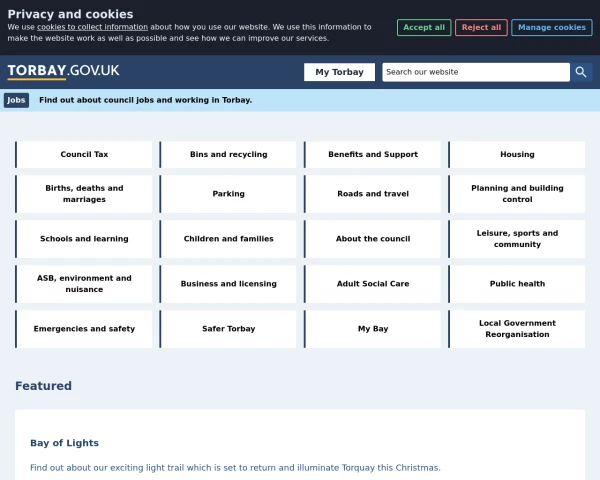Open Births, deaths and marriages

pyautogui.click(x=85, y=194)
